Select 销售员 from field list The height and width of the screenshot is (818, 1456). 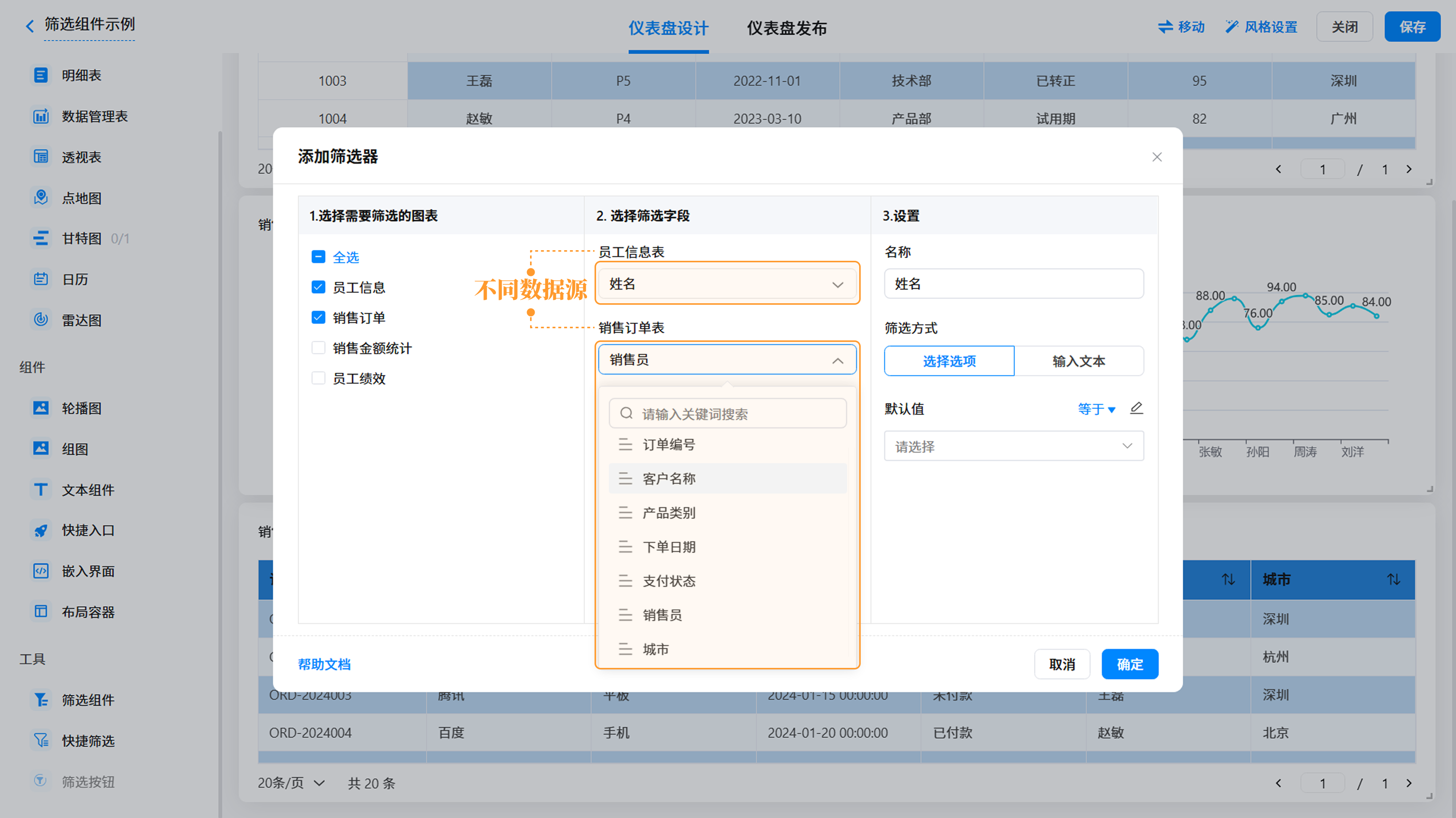point(727,614)
